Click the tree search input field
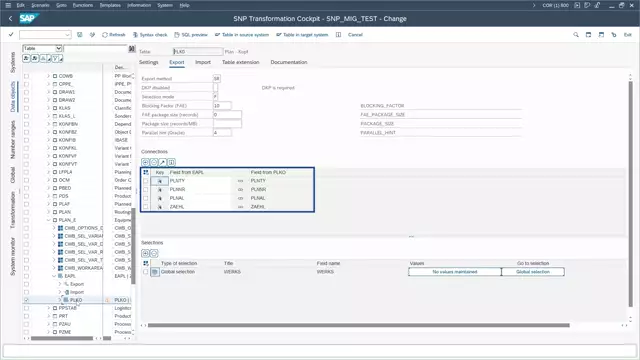640x360 pixels. tap(96, 49)
